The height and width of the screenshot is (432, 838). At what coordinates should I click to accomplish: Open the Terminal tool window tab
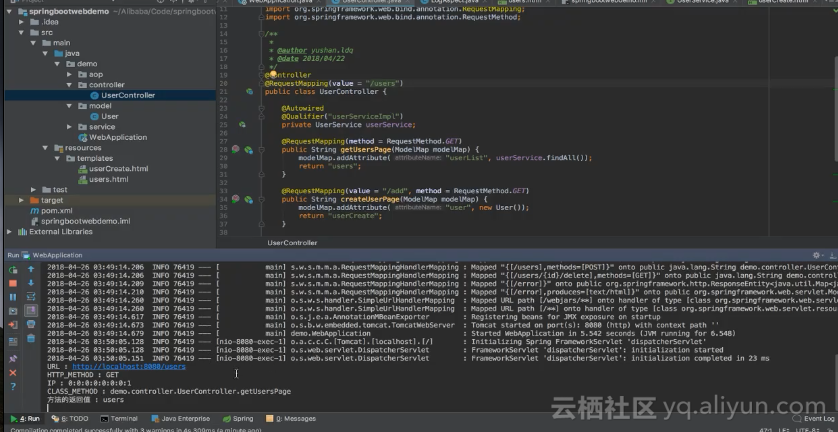point(119,419)
